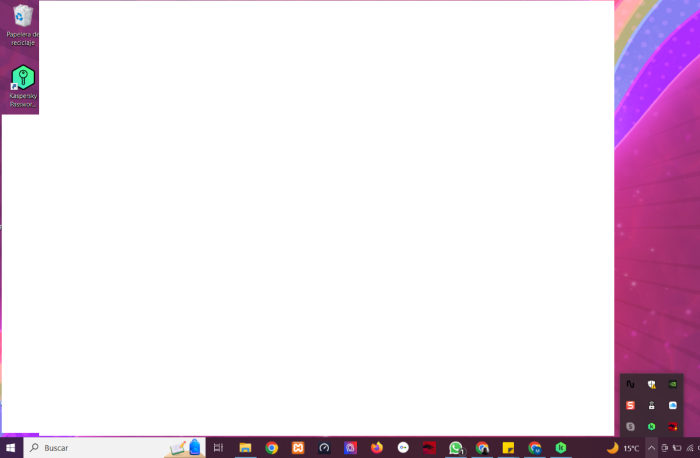Open the NVIDIA icon in tray popup
Image resolution: width=700 pixels, height=458 pixels.
[x=673, y=384]
